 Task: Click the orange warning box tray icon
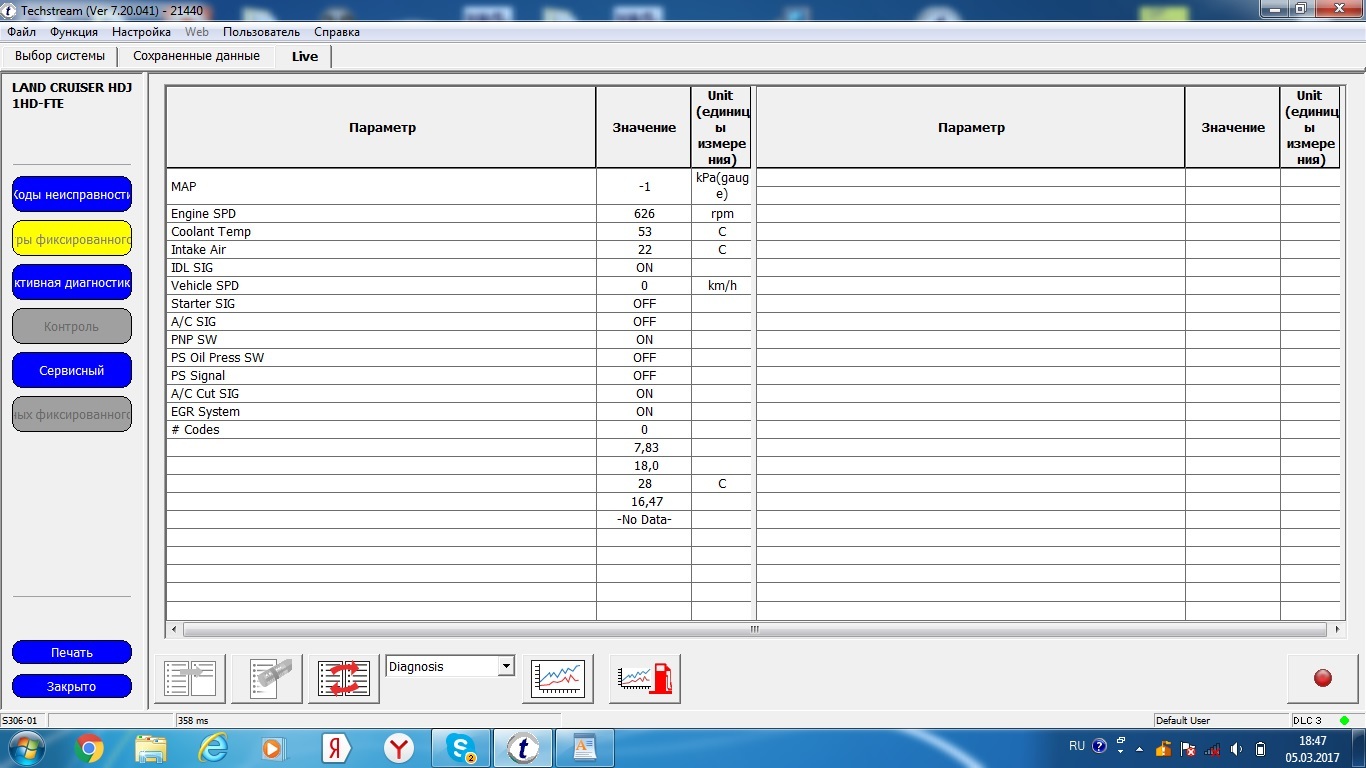tap(1163, 748)
